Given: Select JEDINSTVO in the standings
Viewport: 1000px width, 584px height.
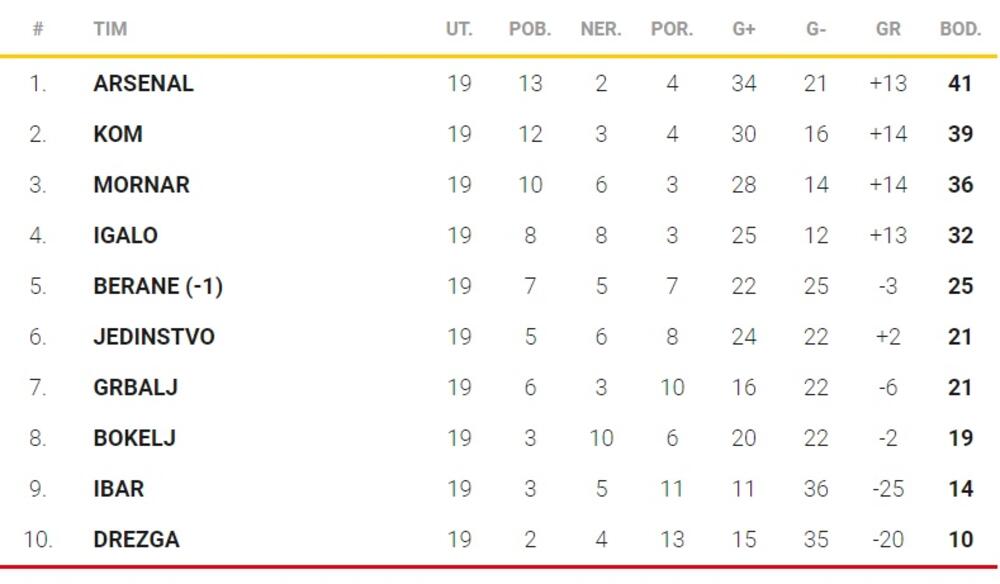Looking at the screenshot, I should click(x=153, y=337).
